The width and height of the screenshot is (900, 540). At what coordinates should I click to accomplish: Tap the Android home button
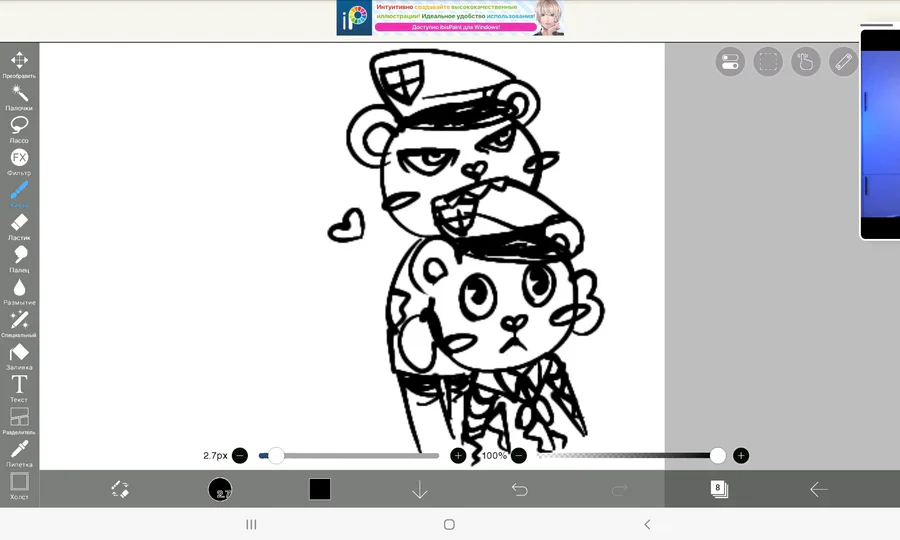[x=449, y=525]
